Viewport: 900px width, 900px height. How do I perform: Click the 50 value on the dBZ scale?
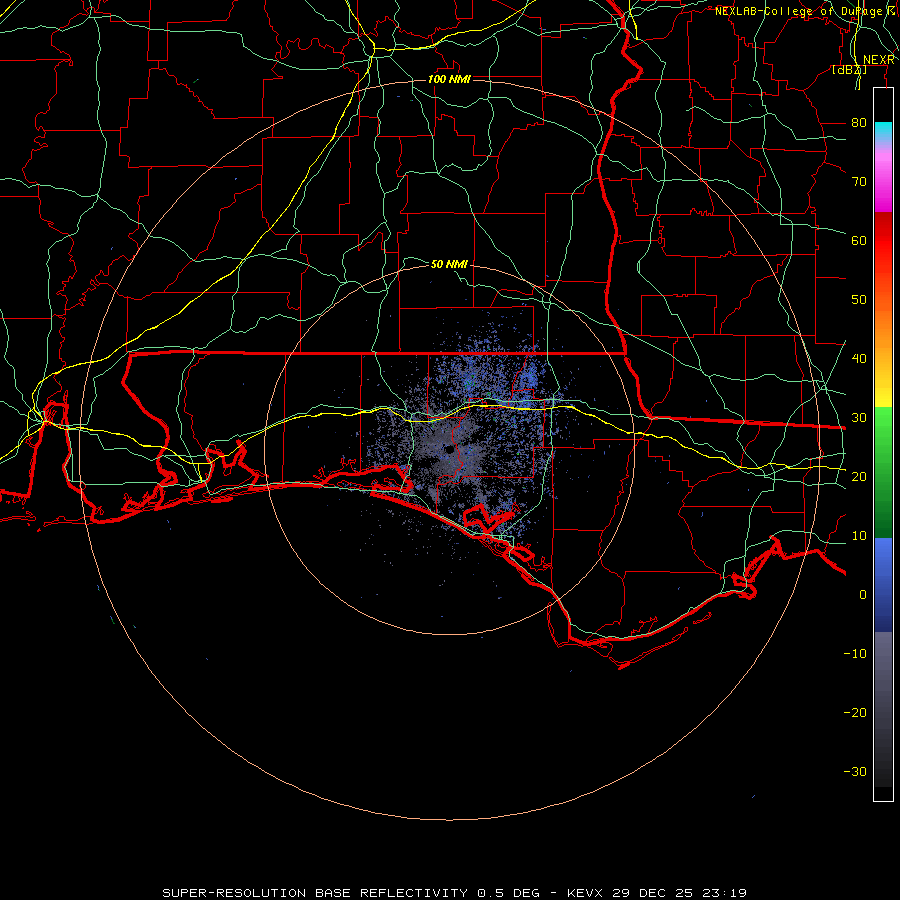pyautogui.click(x=859, y=300)
